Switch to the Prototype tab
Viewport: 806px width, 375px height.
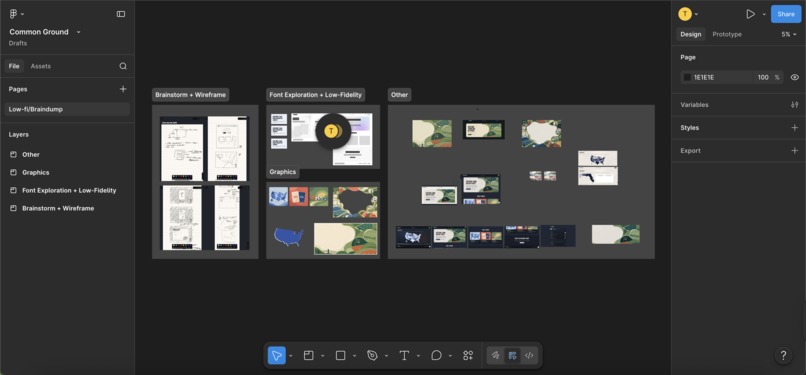(x=727, y=34)
